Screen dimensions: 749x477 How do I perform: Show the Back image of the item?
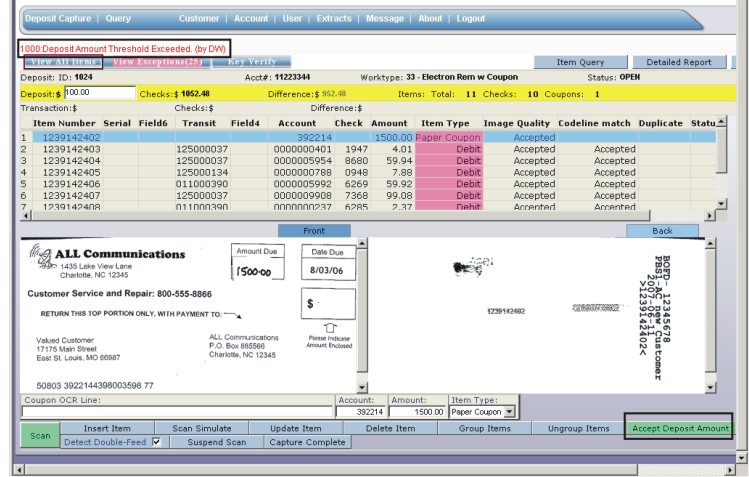pyautogui.click(x=661, y=231)
